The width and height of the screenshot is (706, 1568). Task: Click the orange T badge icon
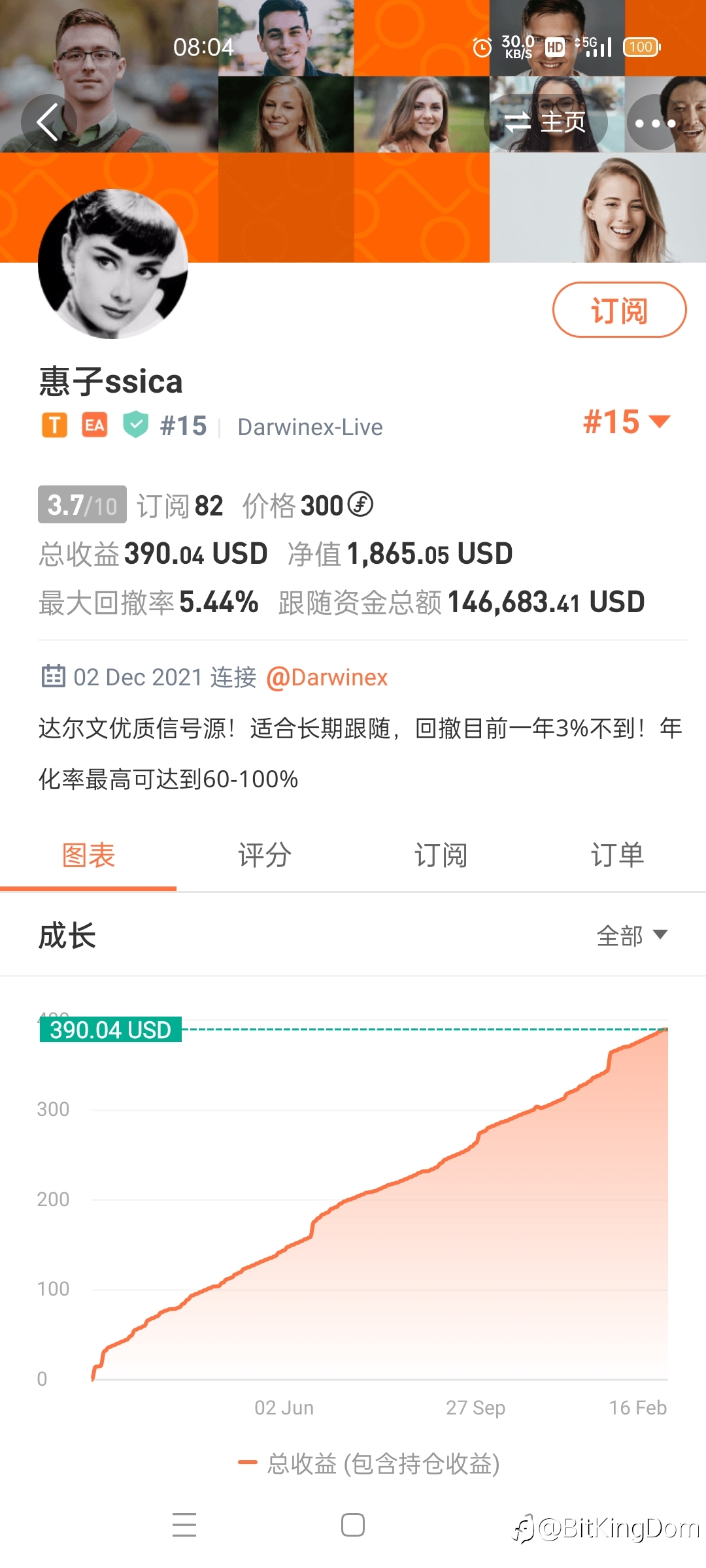click(x=55, y=425)
